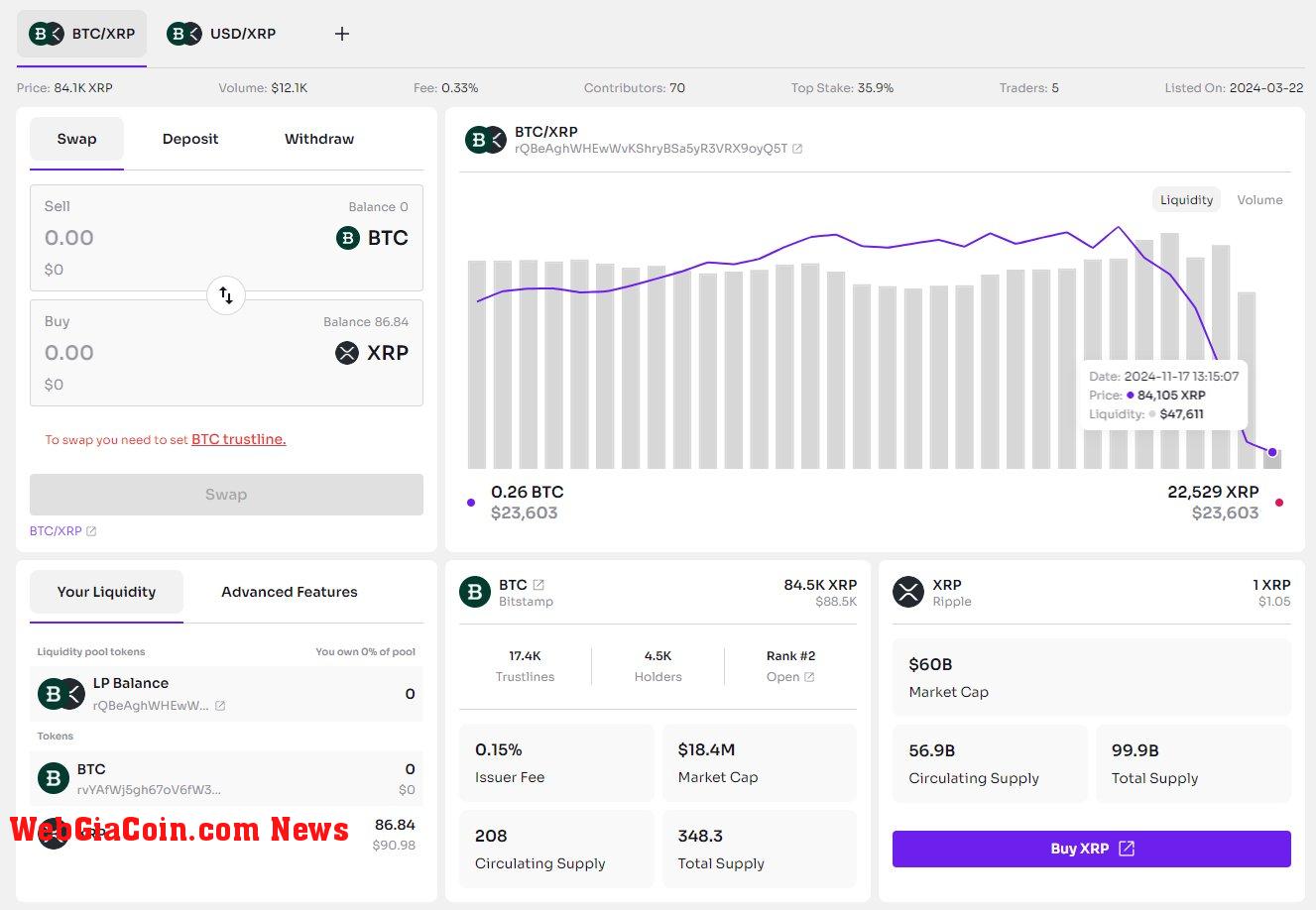Open external link icon next to BTC Bitstamp

click(x=538, y=585)
